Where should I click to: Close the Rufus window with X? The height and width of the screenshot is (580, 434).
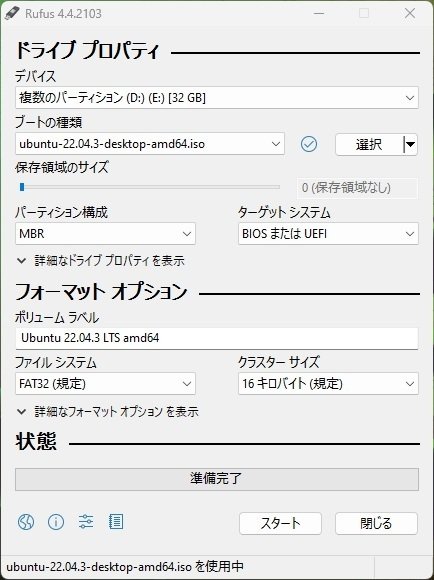click(x=410, y=13)
